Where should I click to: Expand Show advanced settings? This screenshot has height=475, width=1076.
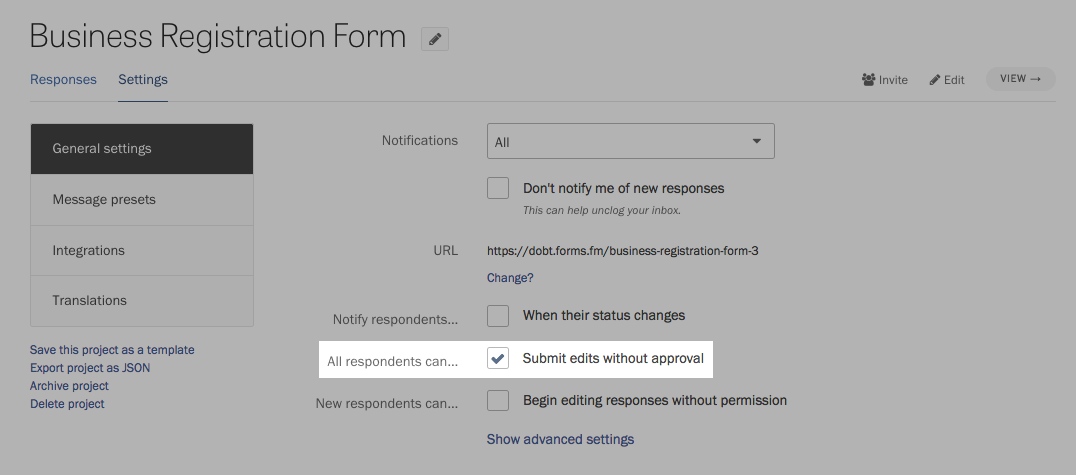click(560, 439)
